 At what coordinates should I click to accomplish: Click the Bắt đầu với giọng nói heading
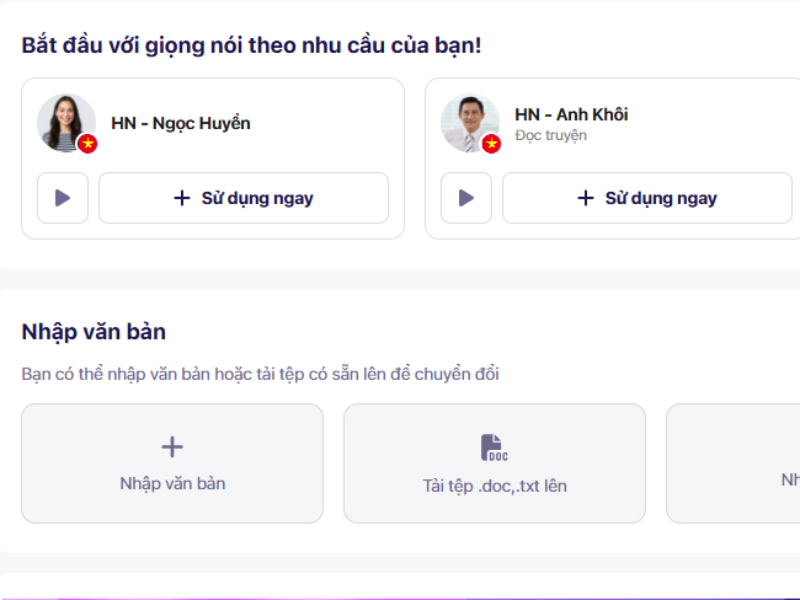pyautogui.click(x=252, y=45)
